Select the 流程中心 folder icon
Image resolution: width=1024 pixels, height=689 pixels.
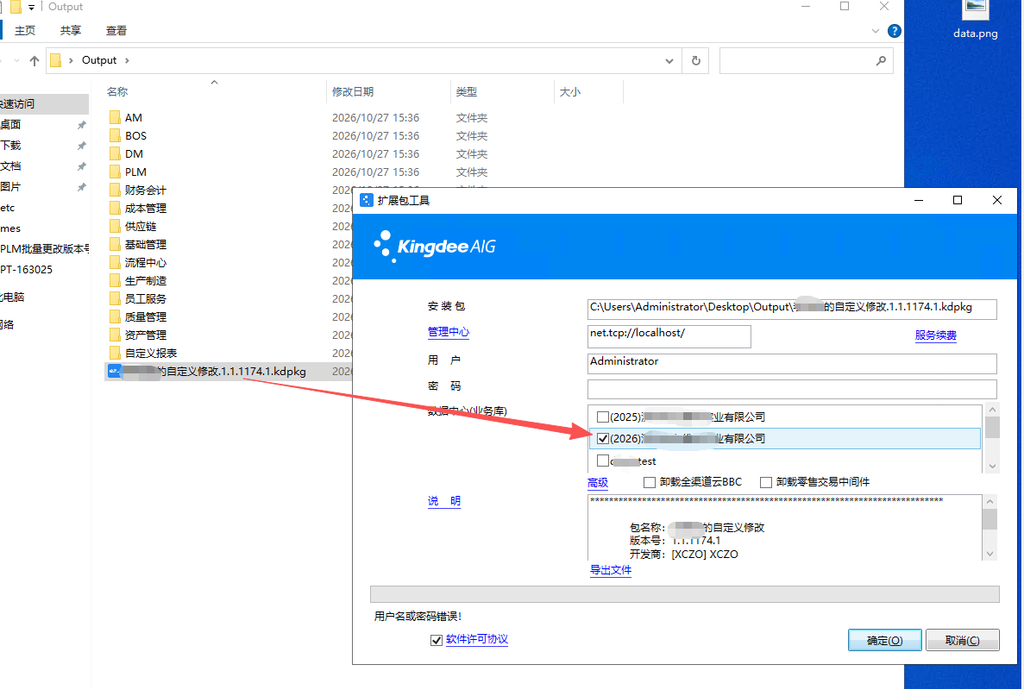pos(115,263)
